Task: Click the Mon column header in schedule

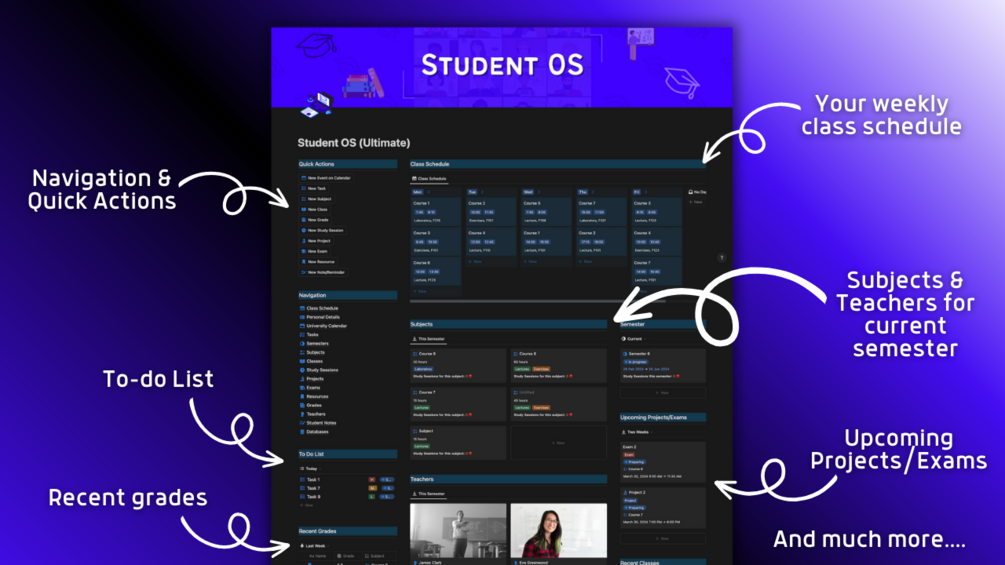Action: tap(418, 192)
